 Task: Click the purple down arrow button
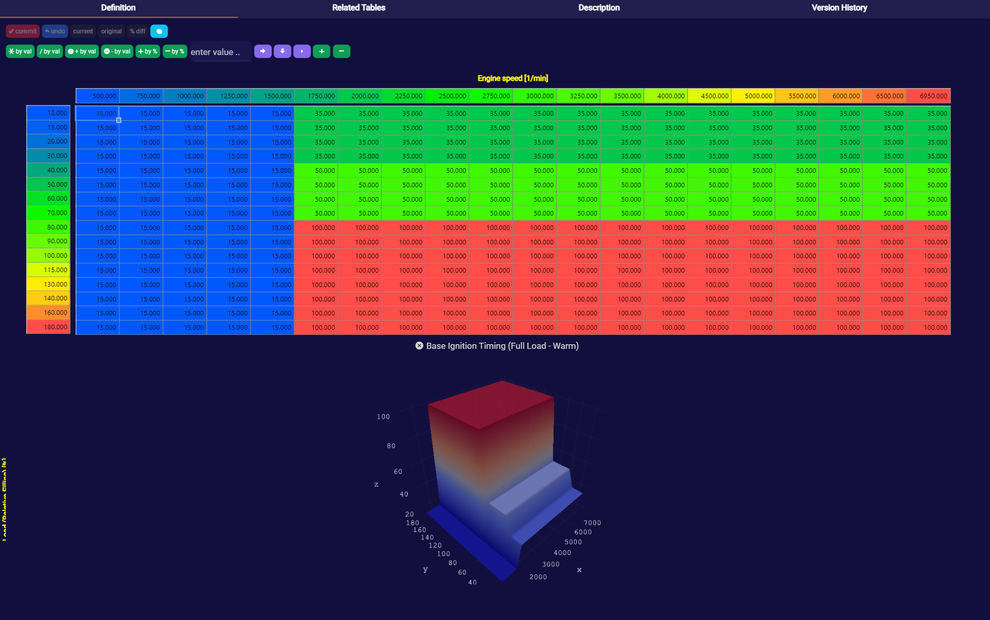[x=283, y=51]
